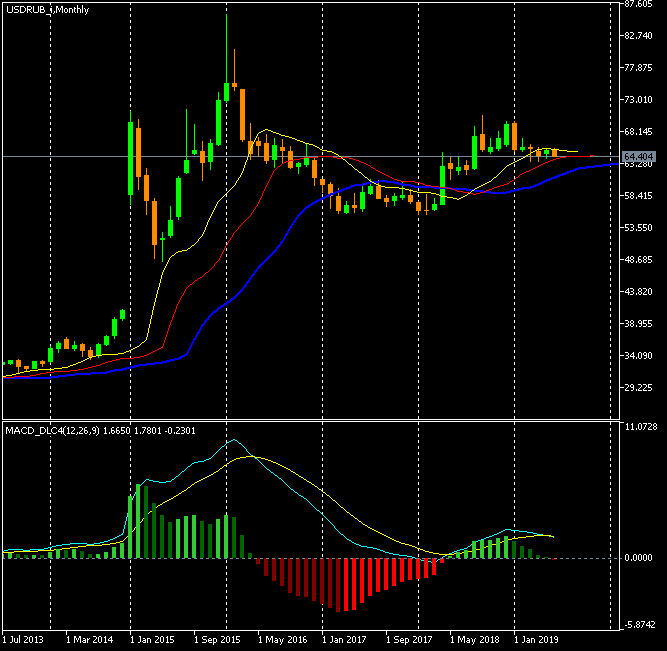
Task: Click the 1 Sep 2015 date label
Action: pyautogui.click(x=217, y=640)
